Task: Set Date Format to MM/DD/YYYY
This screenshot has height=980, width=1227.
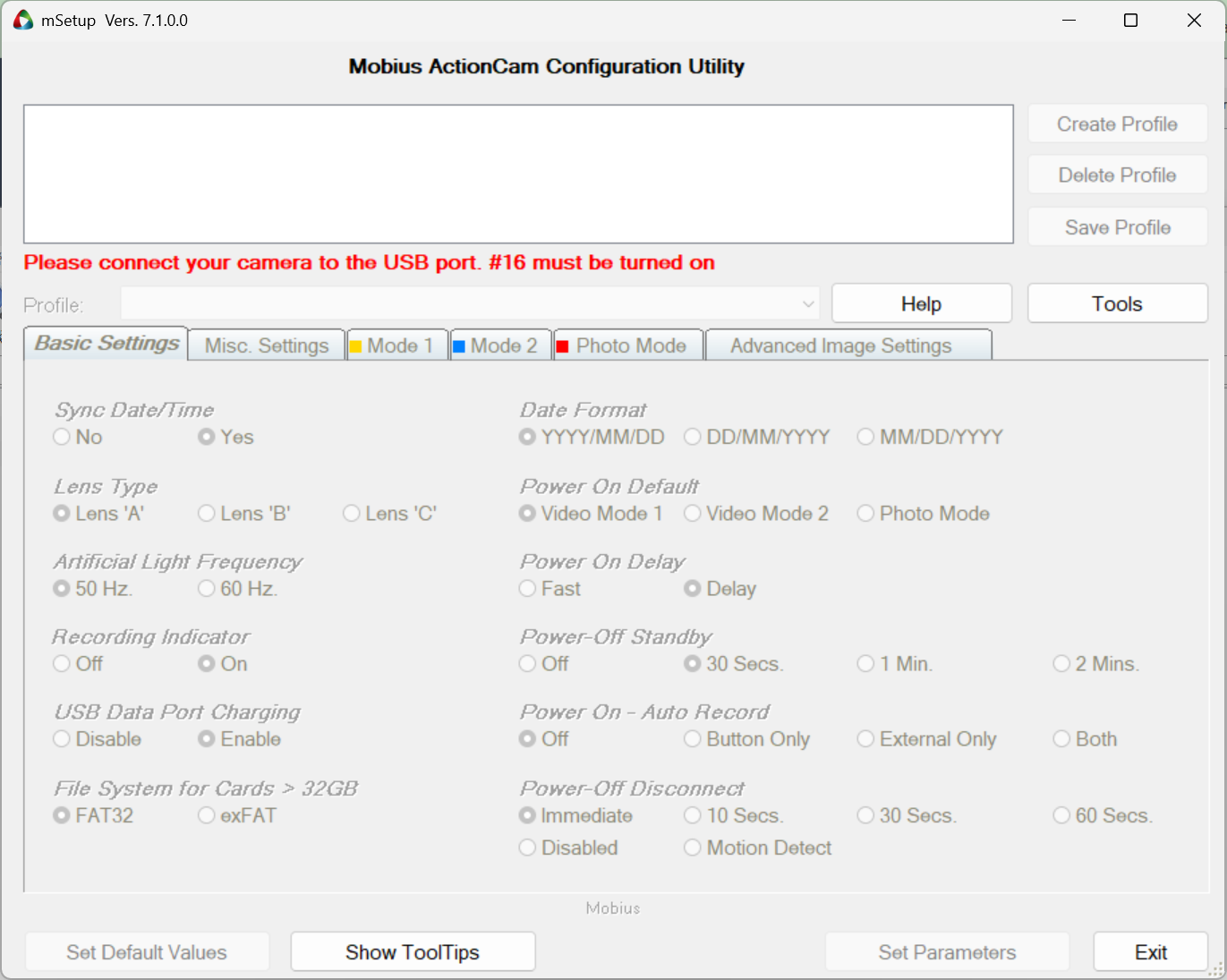Action: pos(865,437)
